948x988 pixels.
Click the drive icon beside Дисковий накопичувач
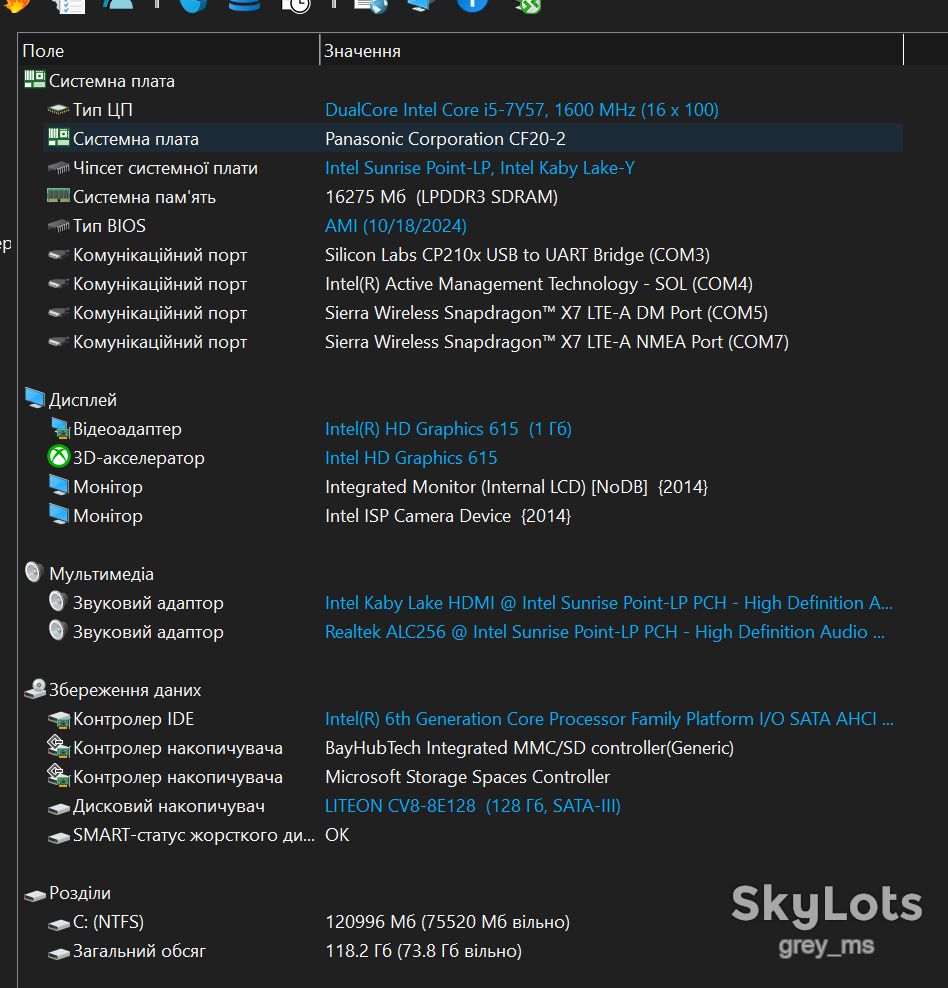click(x=59, y=808)
